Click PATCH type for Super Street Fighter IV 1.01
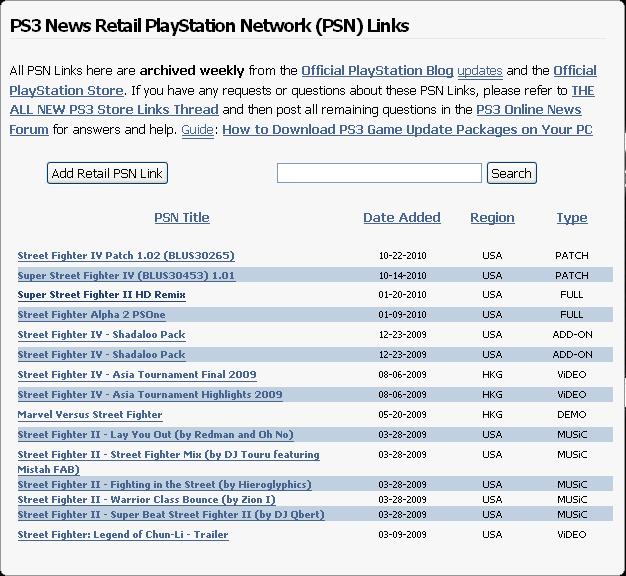626x576 pixels. tap(572, 275)
